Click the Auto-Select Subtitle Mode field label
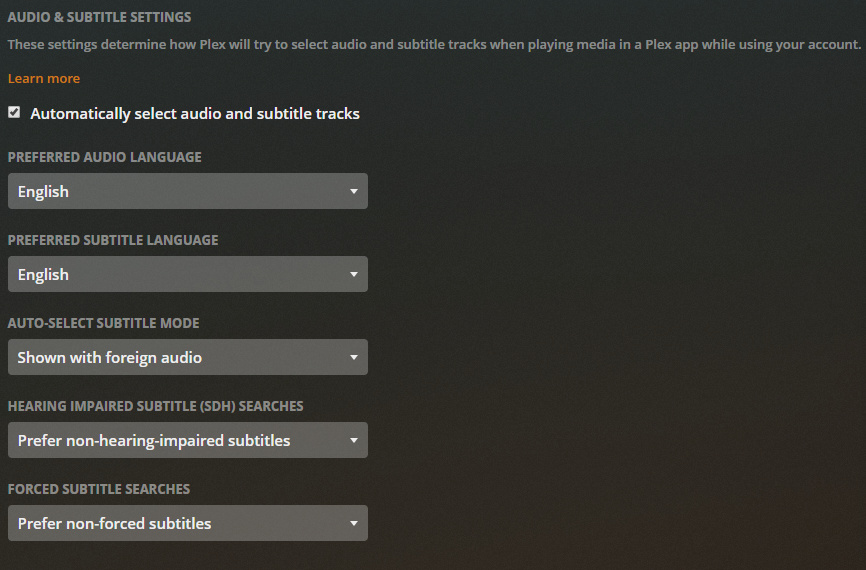The image size is (866, 570). (104, 323)
